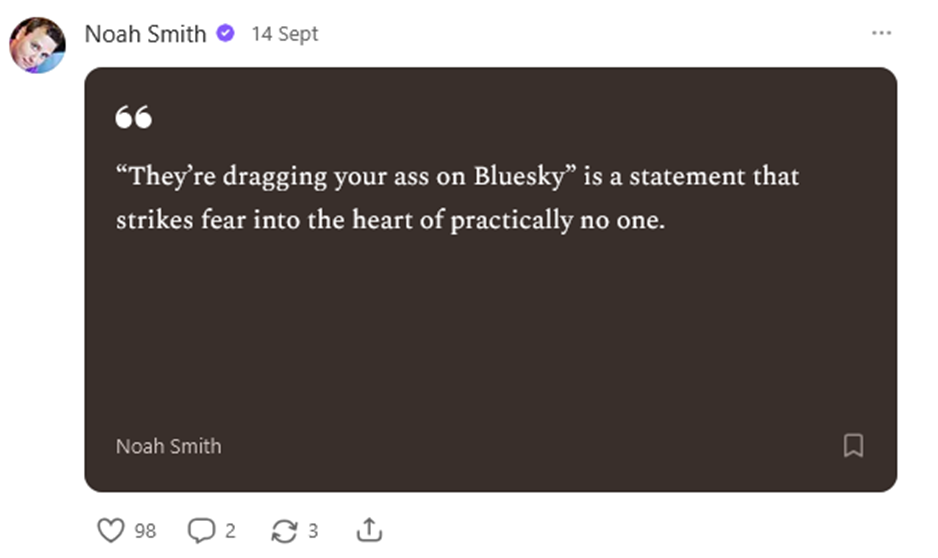Click the purple verified badge
Image resolution: width=938 pixels, height=558 pixels.
[x=226, y=33]
